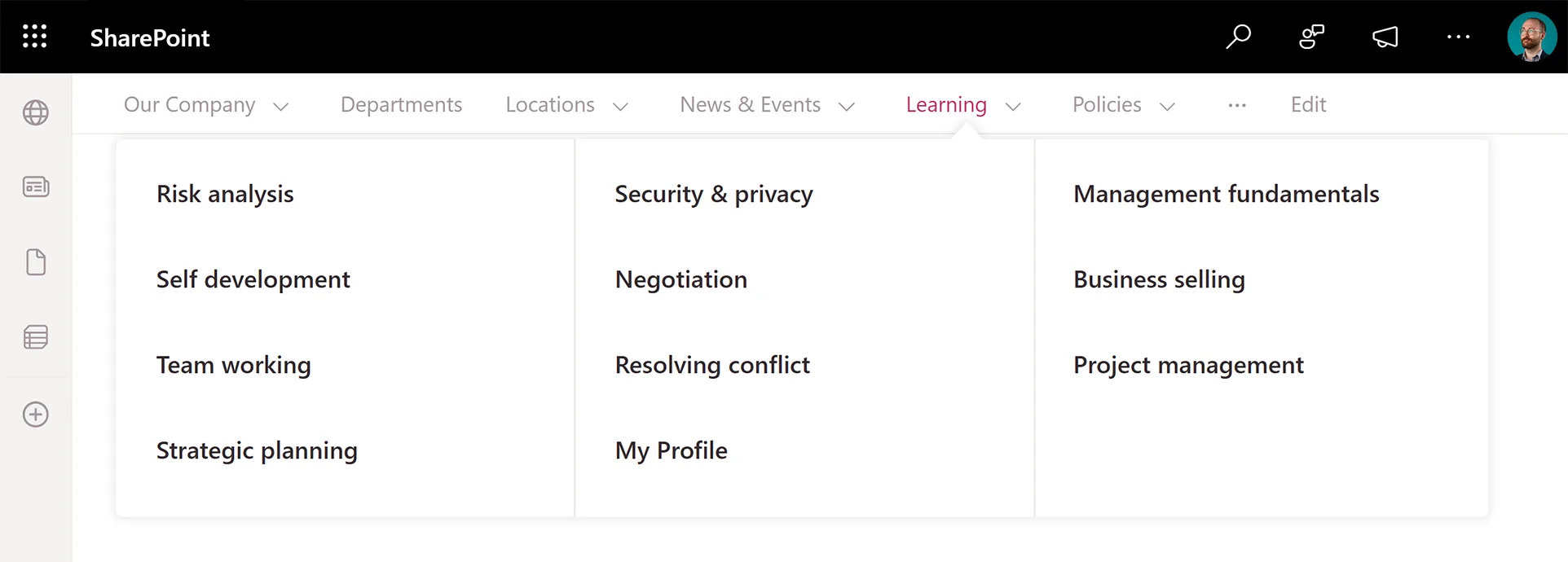This screenshot has width=1568, height=562.
Task: Open the News icon in the sidebar
Action: click(35, 187)
